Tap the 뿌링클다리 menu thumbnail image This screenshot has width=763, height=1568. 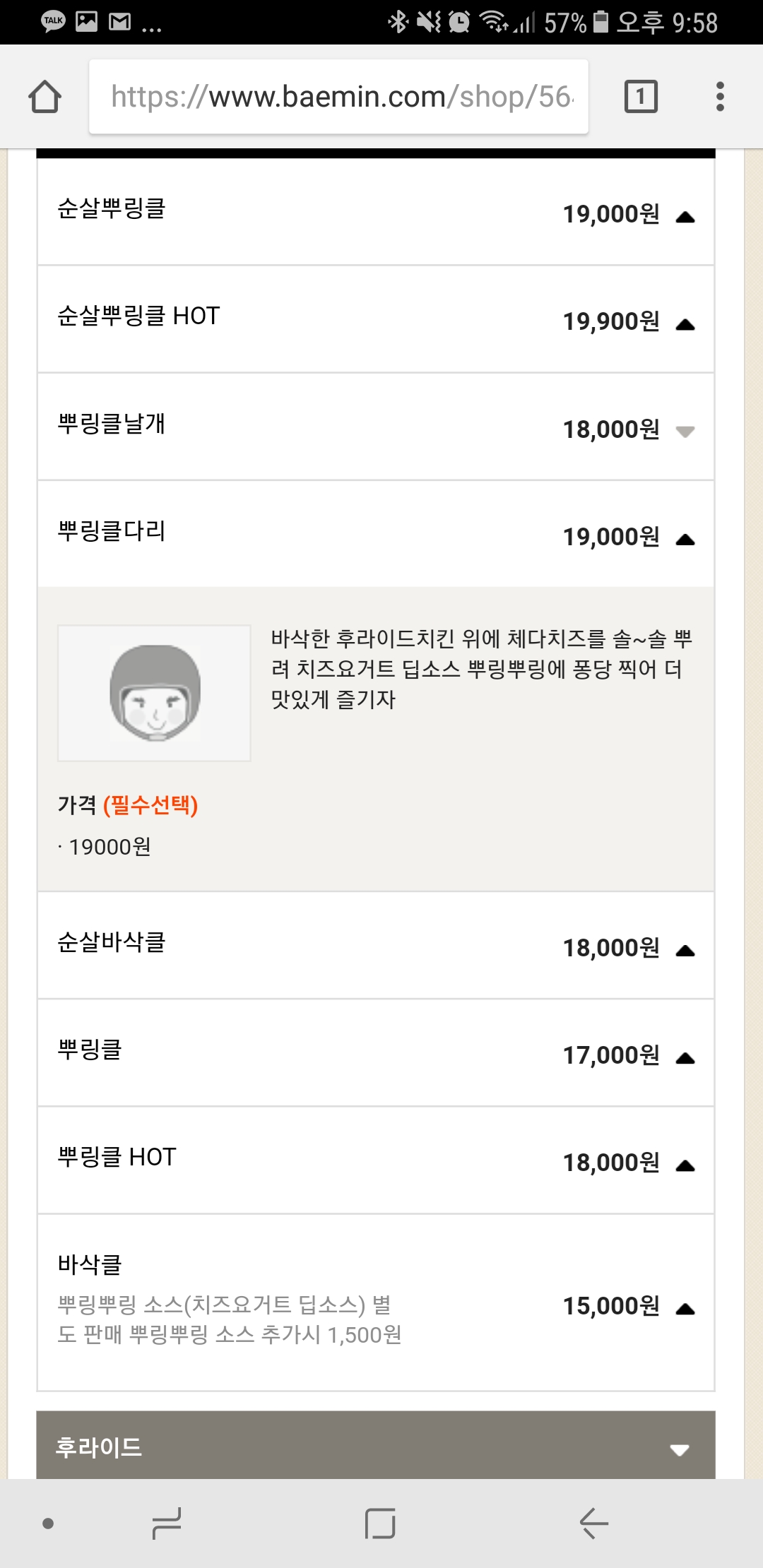pos(154,693)
